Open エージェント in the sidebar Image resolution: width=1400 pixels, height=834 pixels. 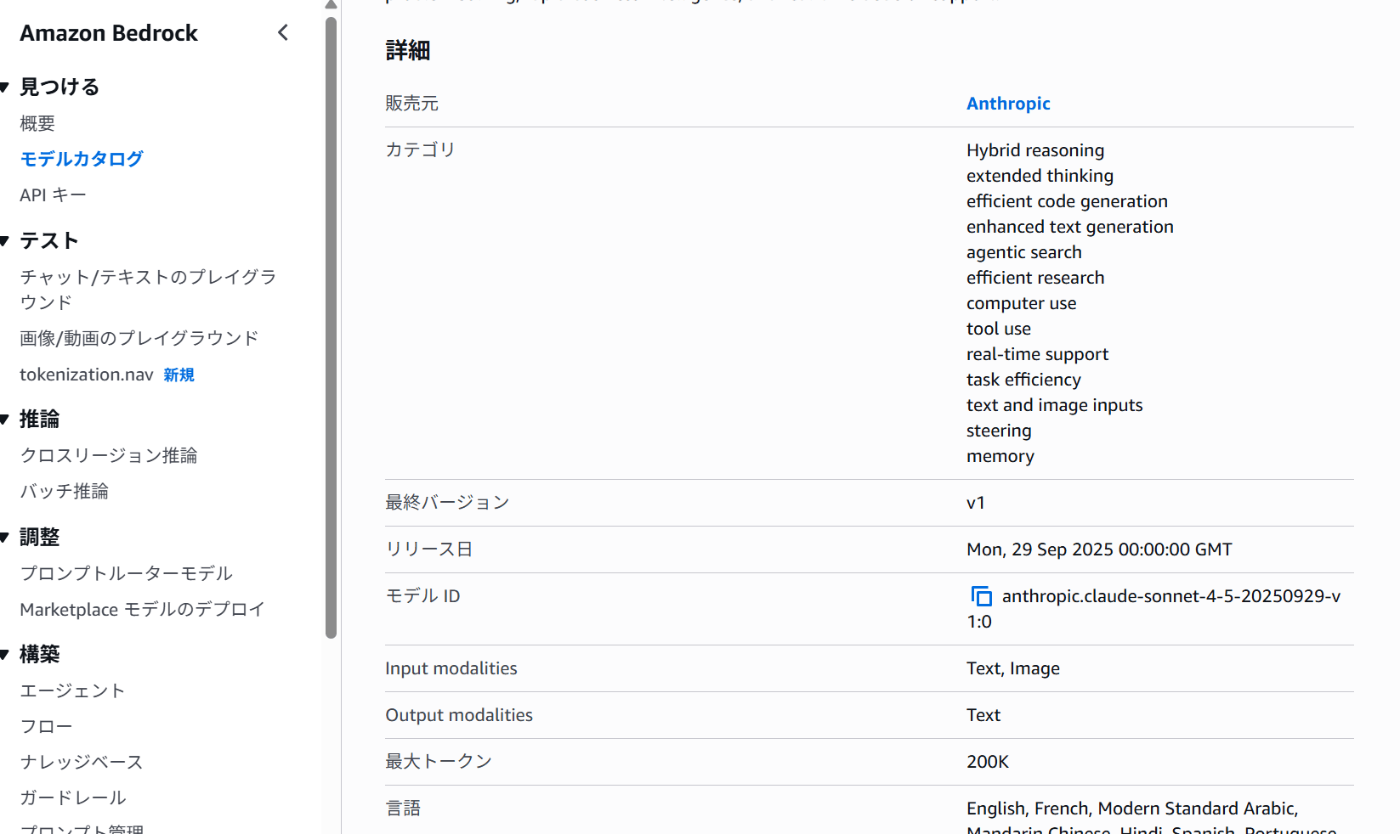coord(73,691)
